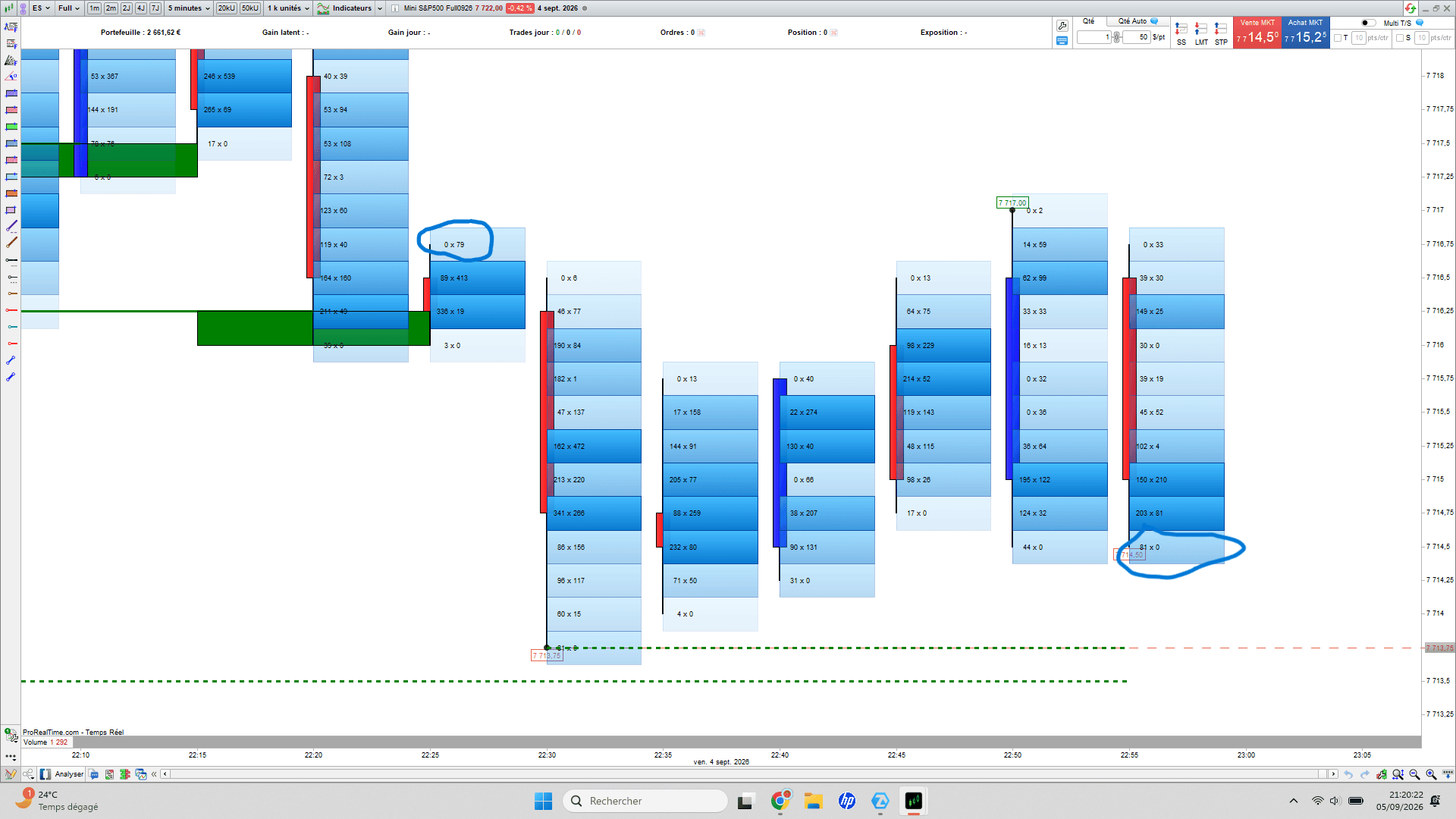
Task: Click the Vente MKT sell button
Action: point(1257,33)
